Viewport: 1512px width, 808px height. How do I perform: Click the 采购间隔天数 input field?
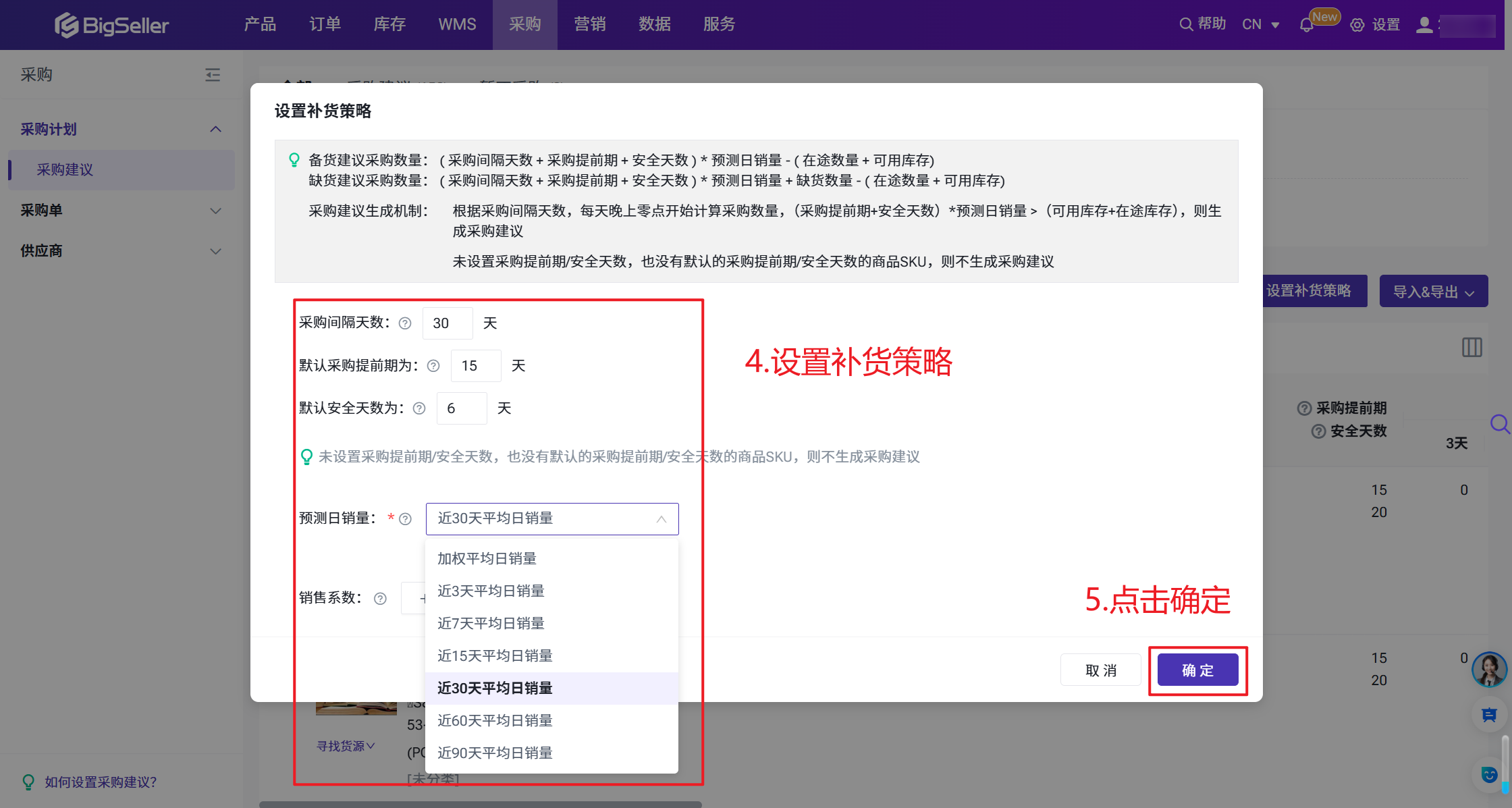coord(447,323)
